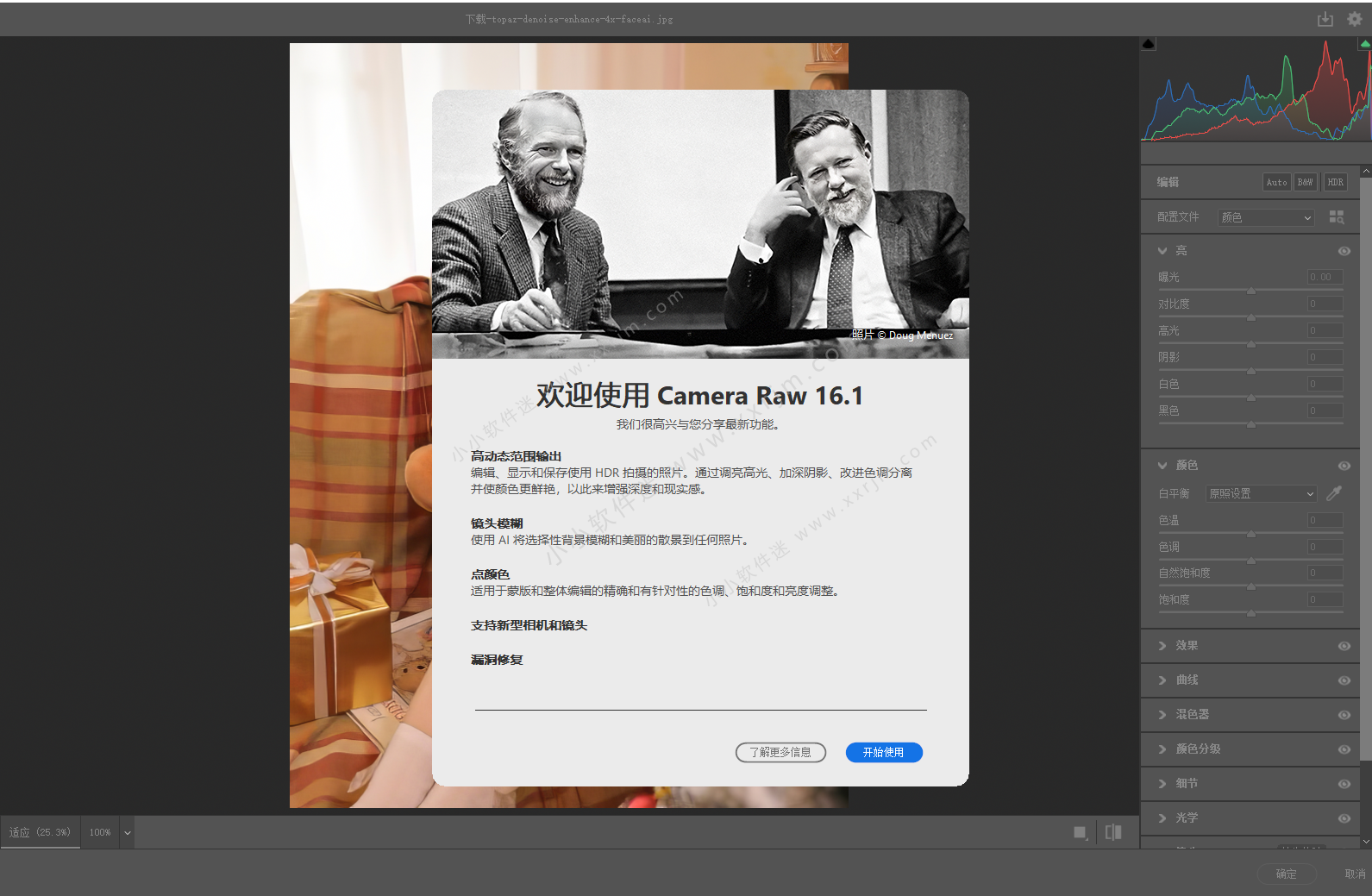Click the save image icon at top right
The width and height of the screenshot is (1372, 896).
(x=1325, y=19)
